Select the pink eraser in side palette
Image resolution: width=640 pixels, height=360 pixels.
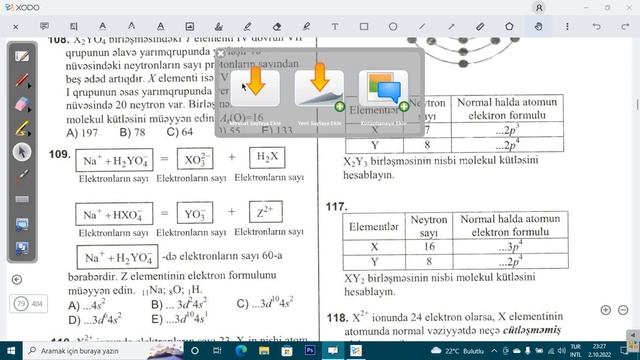point(21,104)
